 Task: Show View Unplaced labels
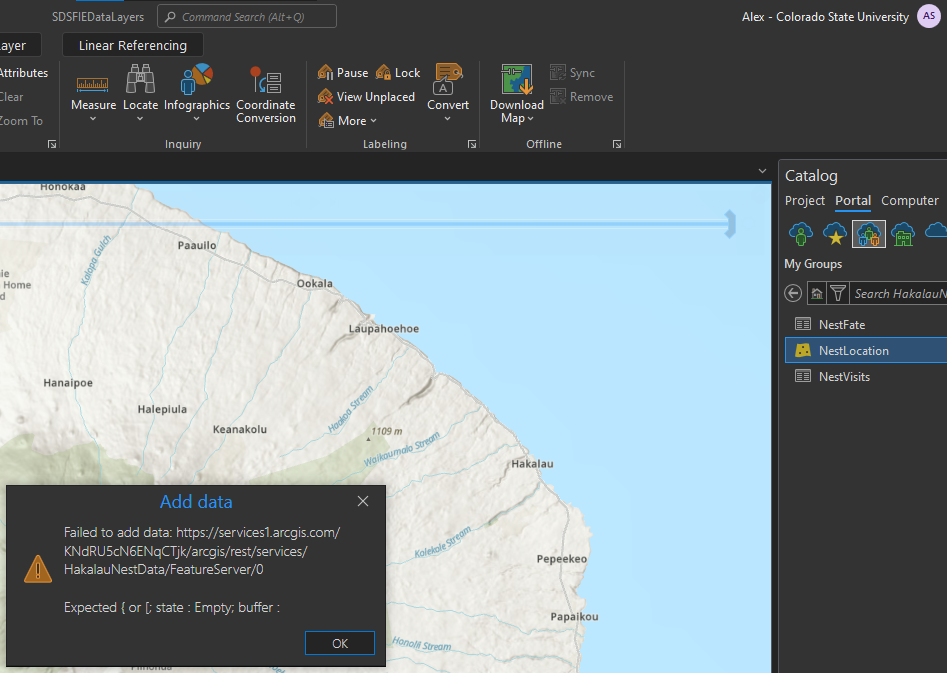click(x=367, y=97)
